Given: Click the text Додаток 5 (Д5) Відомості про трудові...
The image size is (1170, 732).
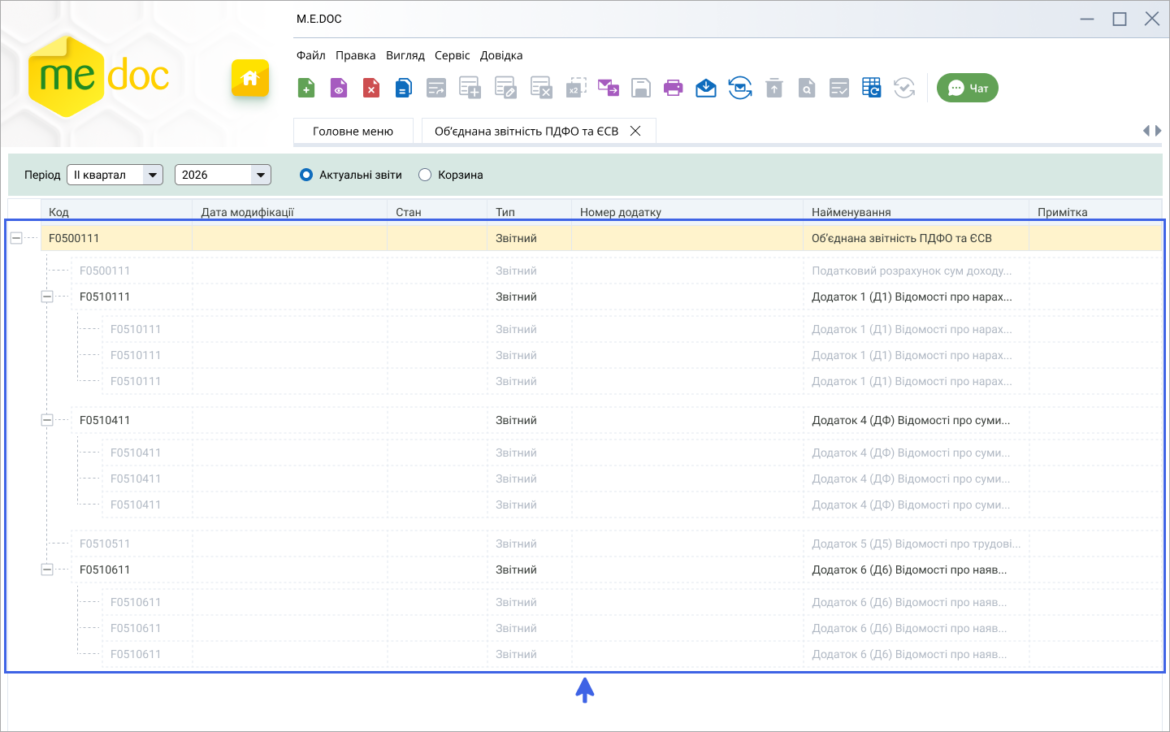Looking at the screenshot, I should click(916, 543).
